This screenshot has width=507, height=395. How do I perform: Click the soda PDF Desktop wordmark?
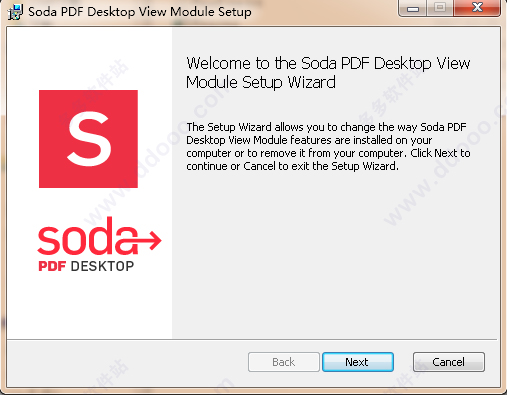[99, 244]
